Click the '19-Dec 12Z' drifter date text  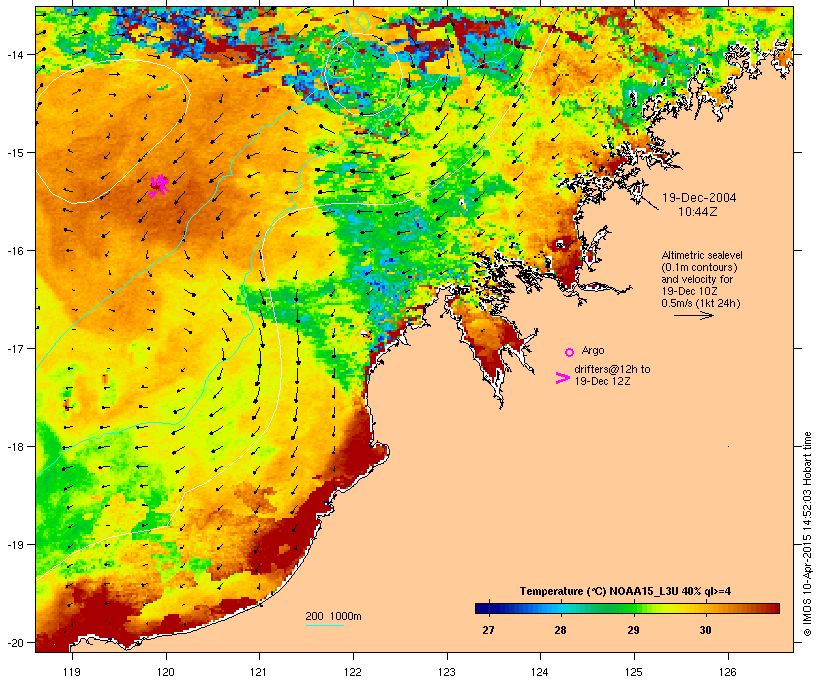point(602,381)
